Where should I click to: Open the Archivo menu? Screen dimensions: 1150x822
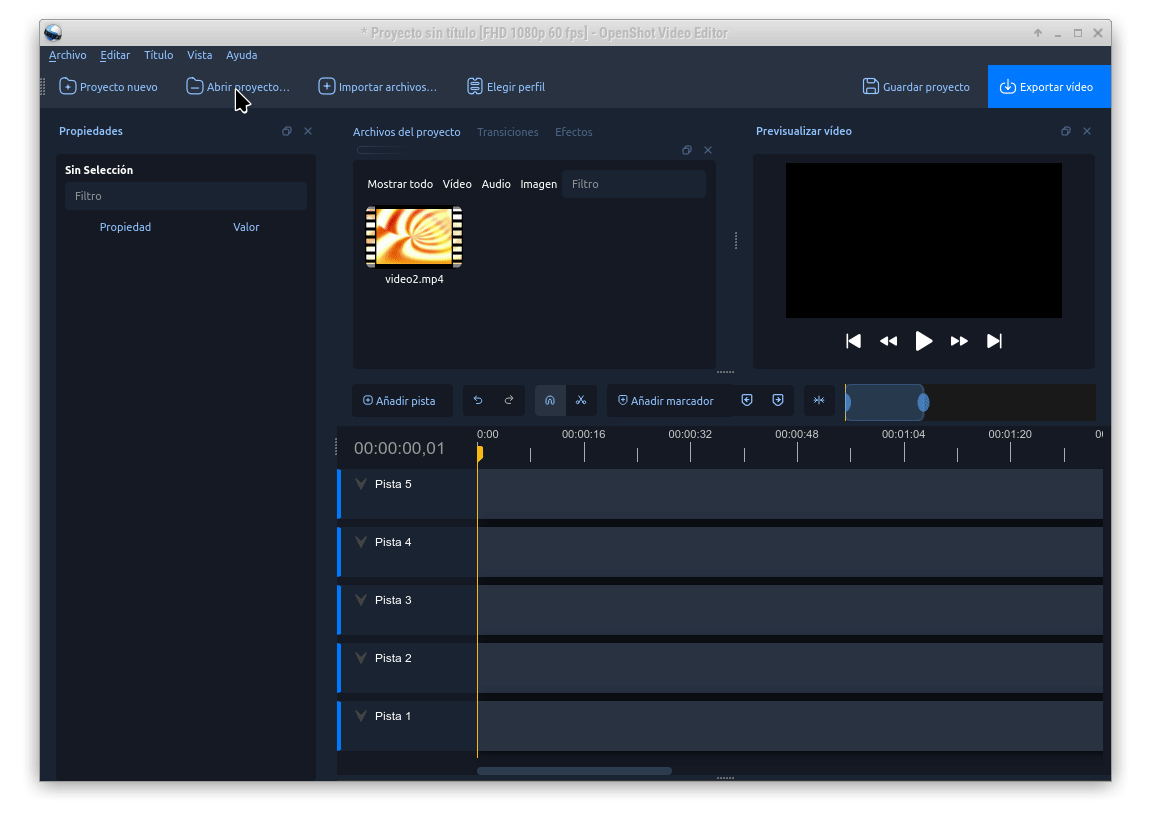click(67, 55)
